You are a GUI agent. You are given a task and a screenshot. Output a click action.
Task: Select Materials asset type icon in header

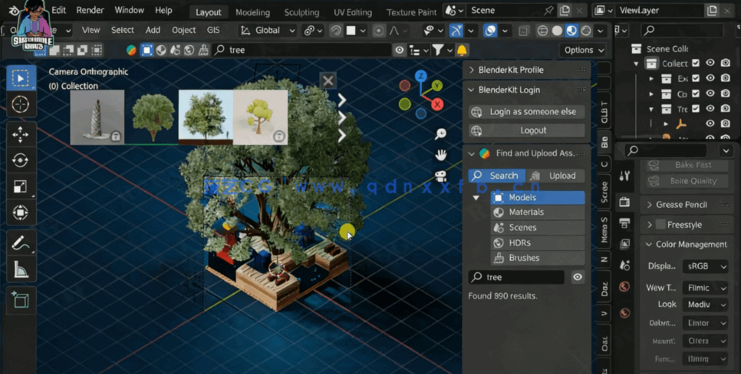point(161,50)
